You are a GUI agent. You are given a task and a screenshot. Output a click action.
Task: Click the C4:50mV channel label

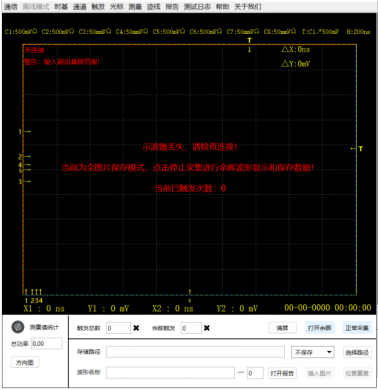click(x=132, y=32)
